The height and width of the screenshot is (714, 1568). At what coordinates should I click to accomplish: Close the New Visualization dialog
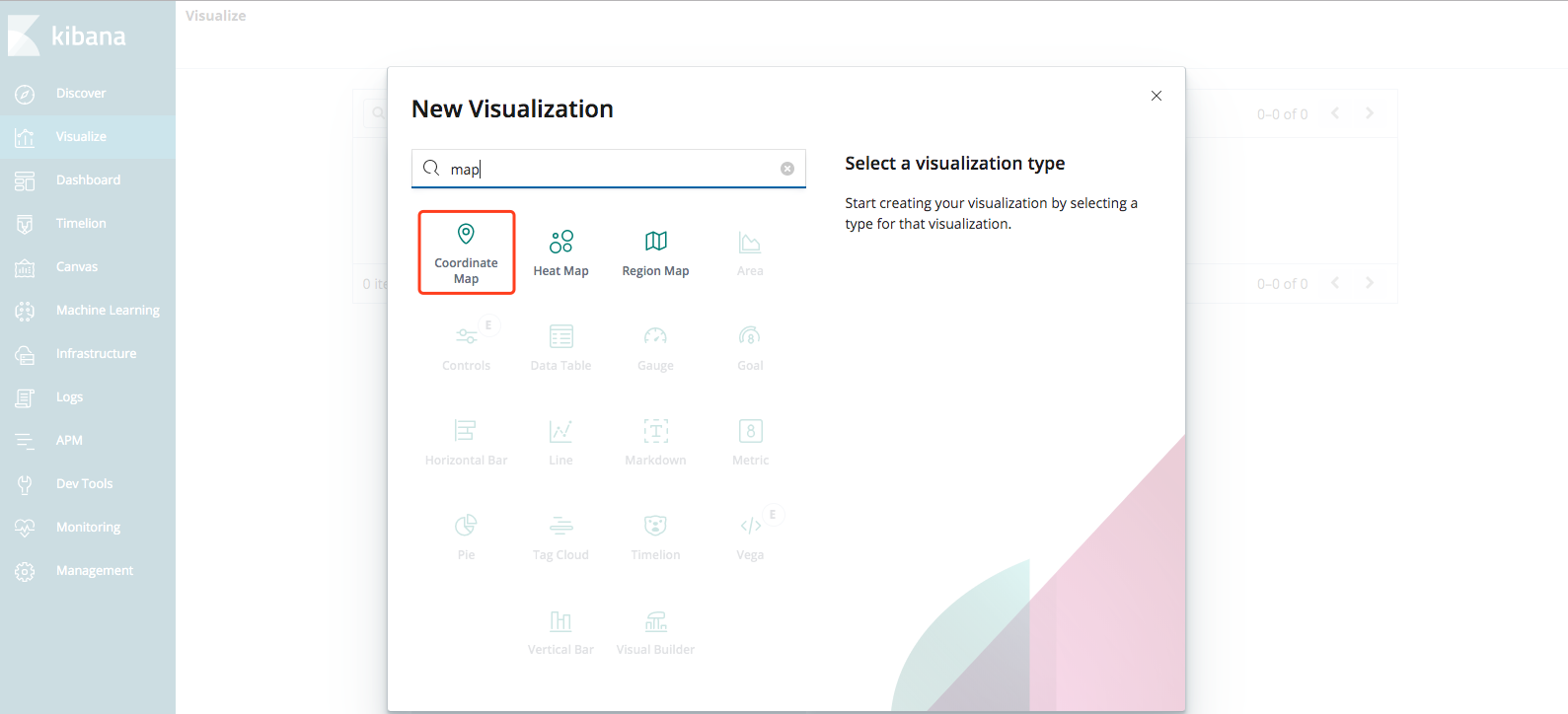[x=1157, y=96]
